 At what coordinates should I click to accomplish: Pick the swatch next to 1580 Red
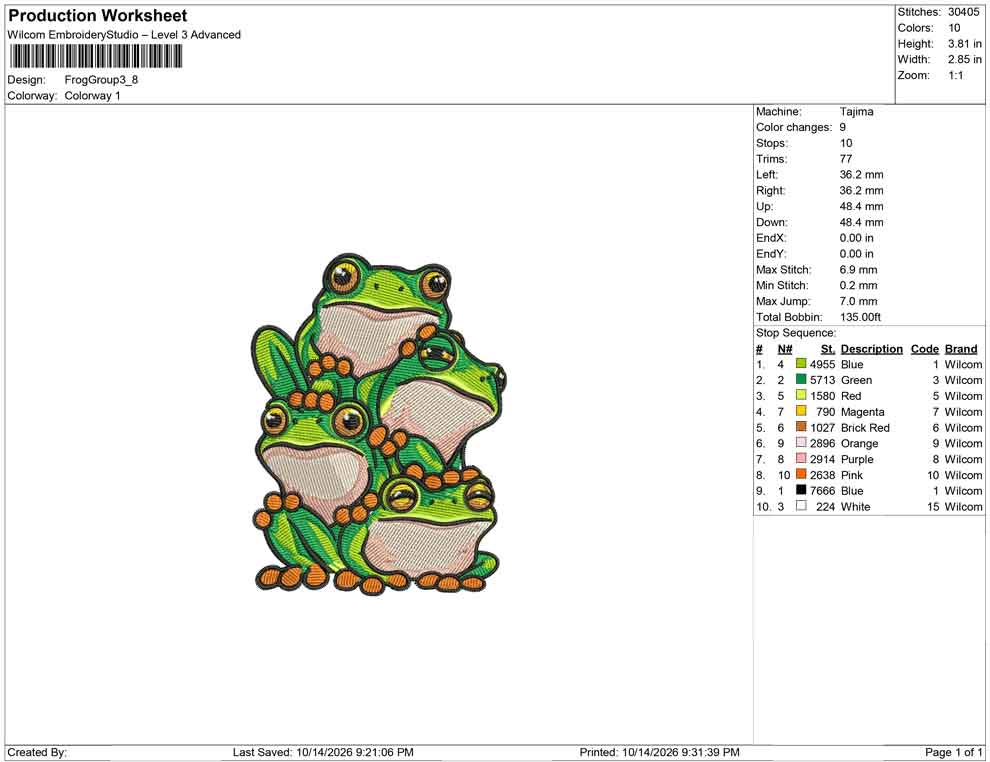click(801, 395)
